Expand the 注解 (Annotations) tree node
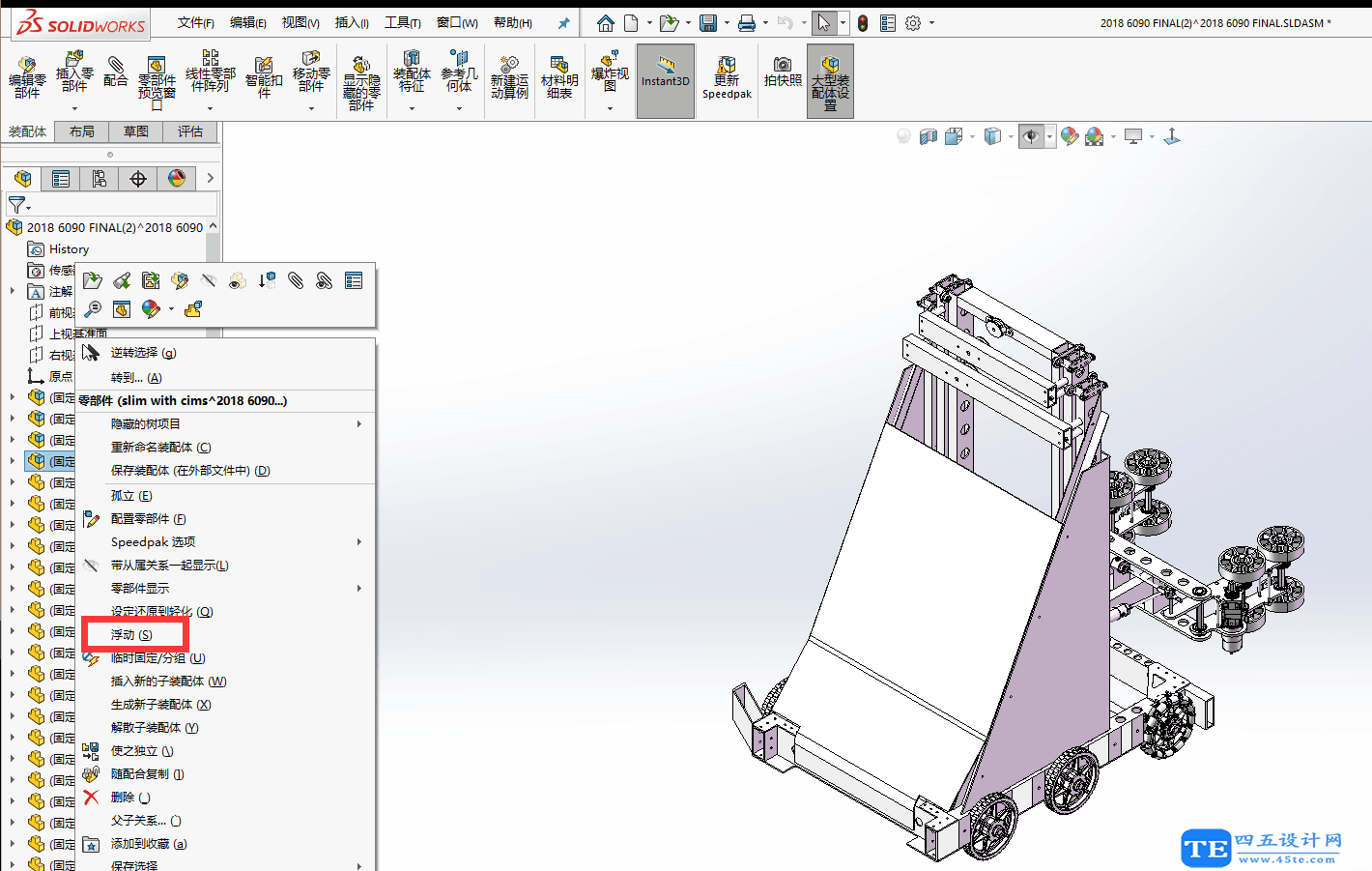Screen dimensions: 1372x871 pos(13,291)
